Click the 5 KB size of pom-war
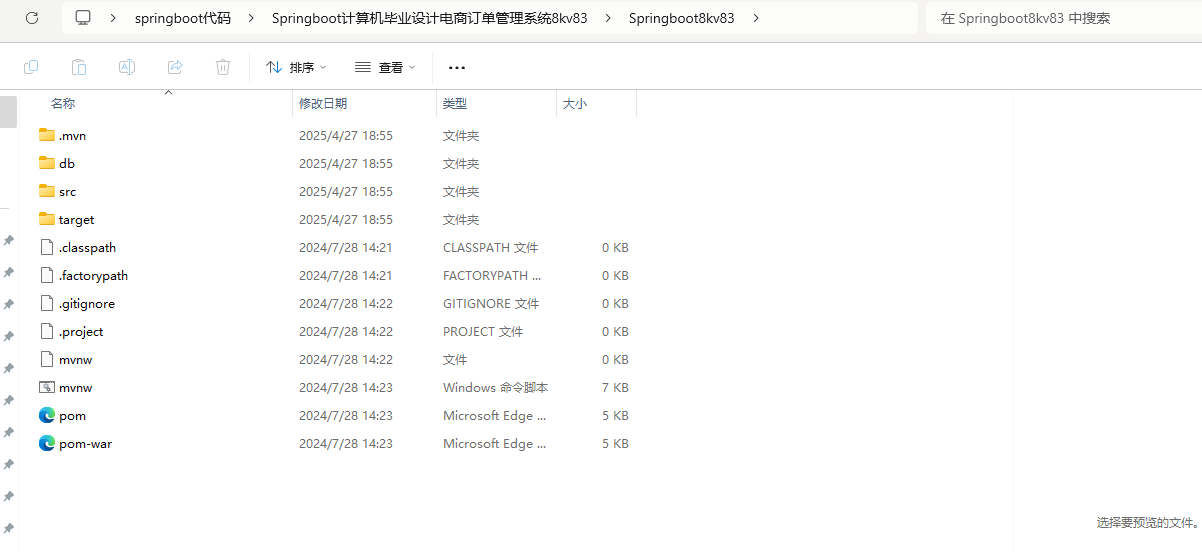The image size is (1202, 552). pos(615,443)
